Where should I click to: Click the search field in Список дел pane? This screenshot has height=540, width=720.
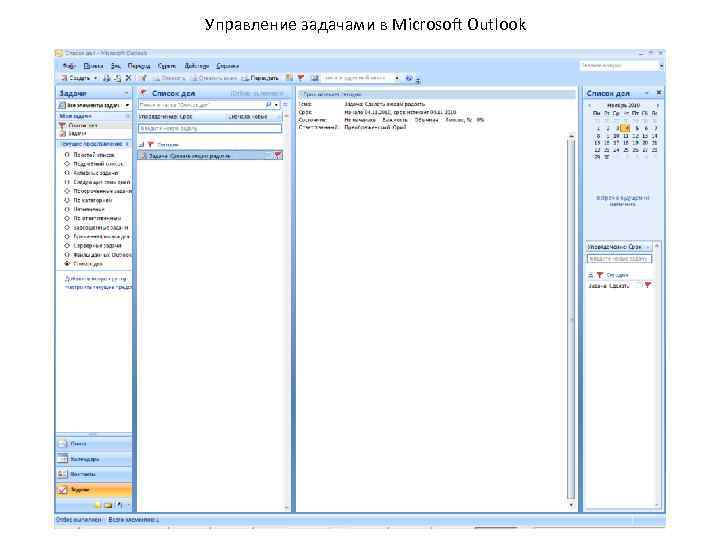click(x=201, y=105)
